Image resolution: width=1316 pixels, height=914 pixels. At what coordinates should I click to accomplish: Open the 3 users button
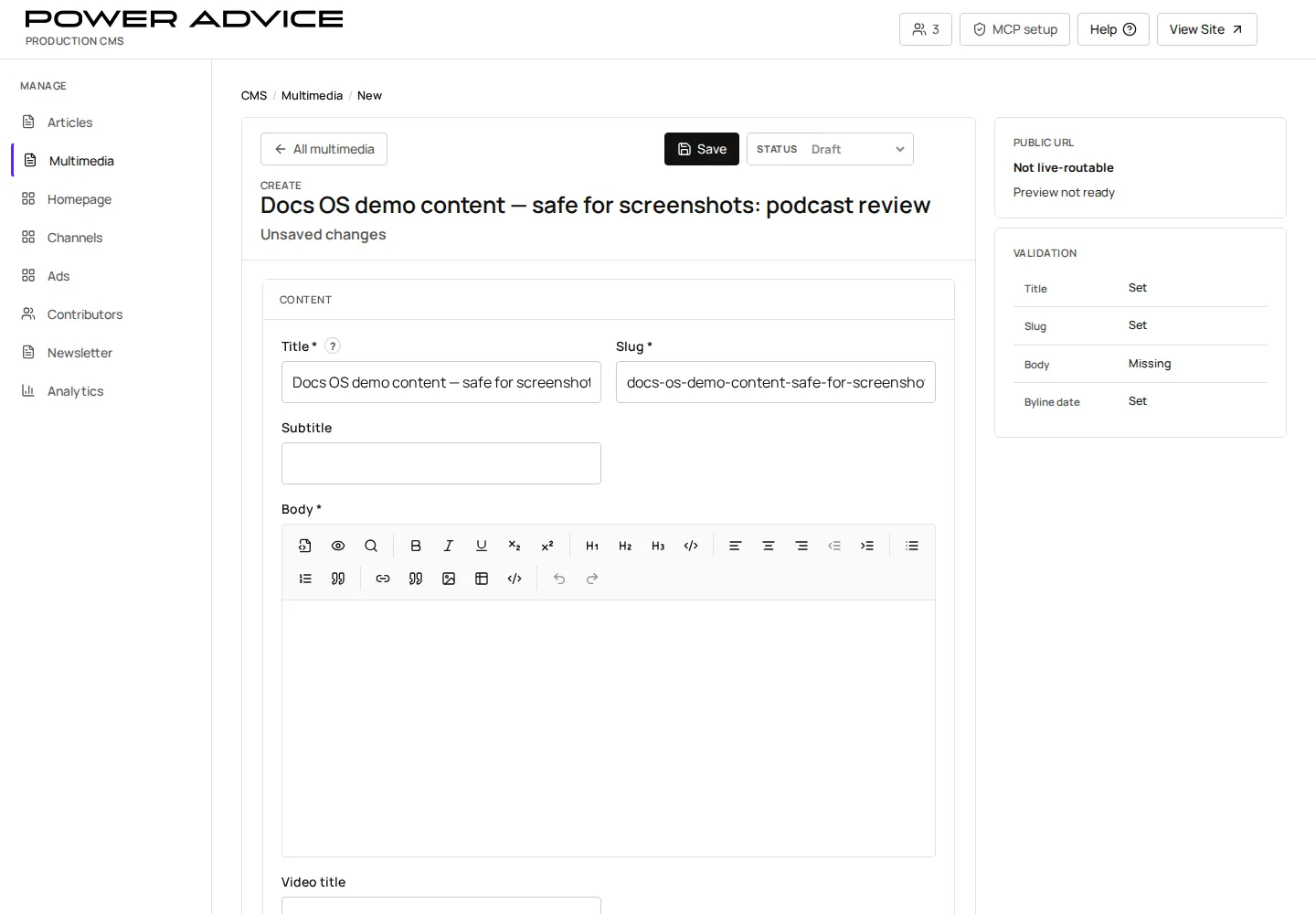click(926, 29)
